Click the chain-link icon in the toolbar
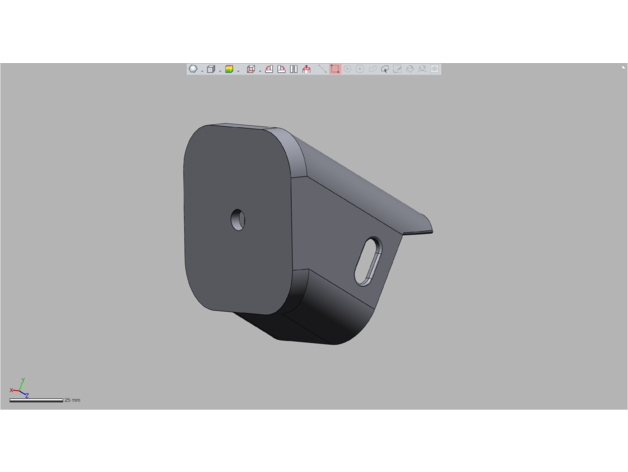The width and height of the screenshot is (628, 472). pyautogui.click(x=372, y=69)
